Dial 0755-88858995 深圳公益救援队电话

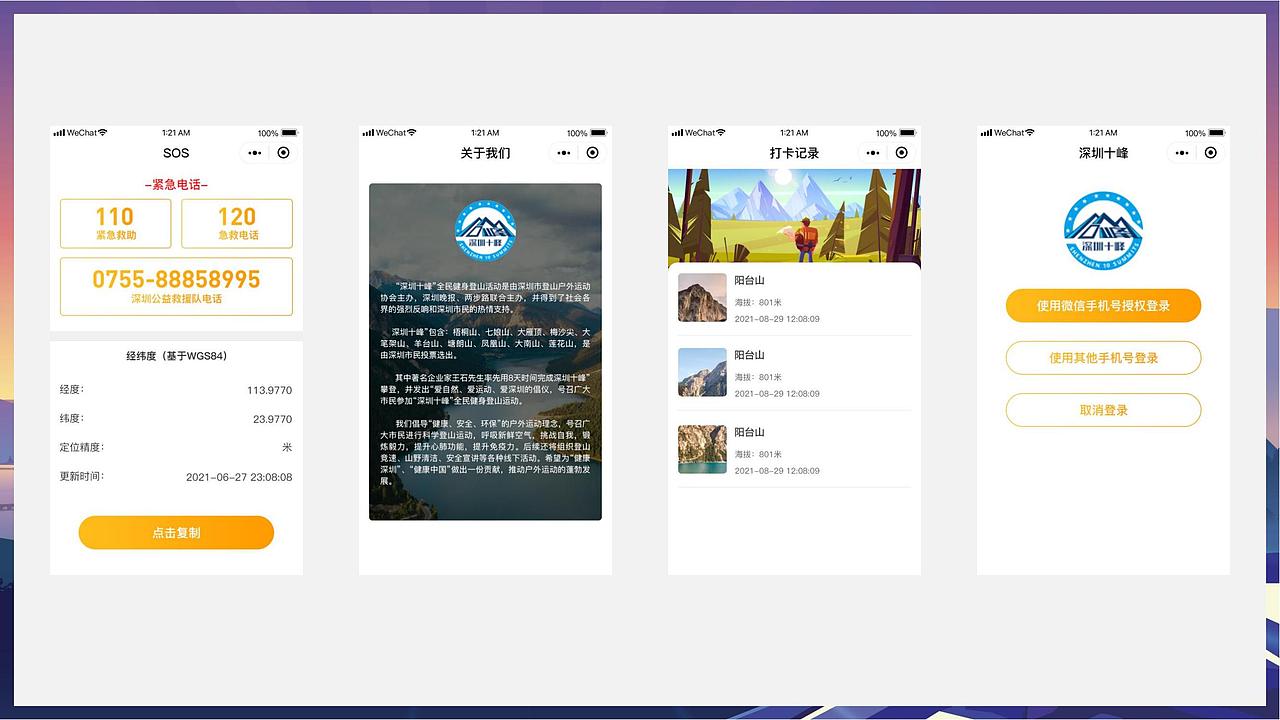(176, 286)
